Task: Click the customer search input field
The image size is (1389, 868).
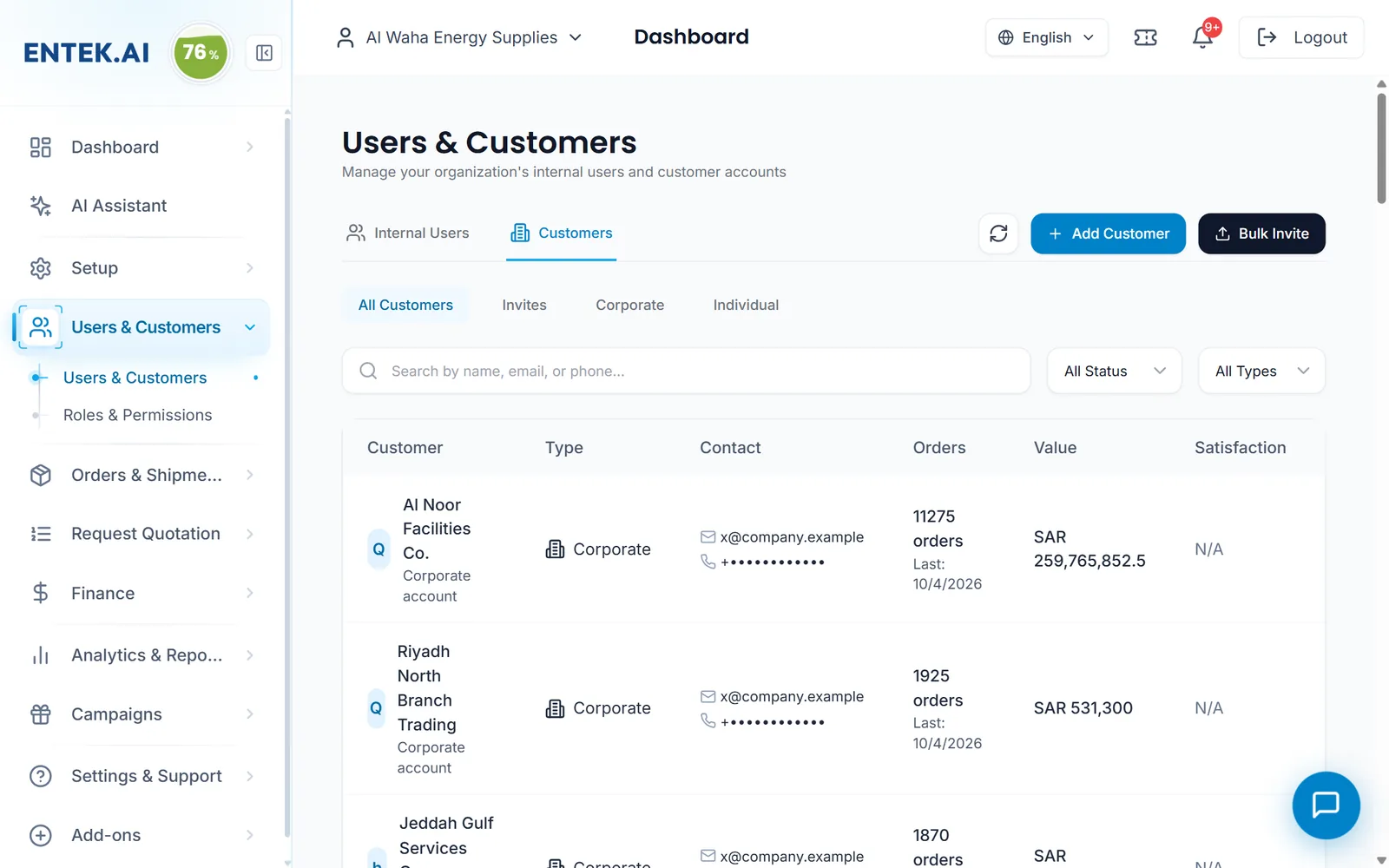Action: click(x=686, y=371)
